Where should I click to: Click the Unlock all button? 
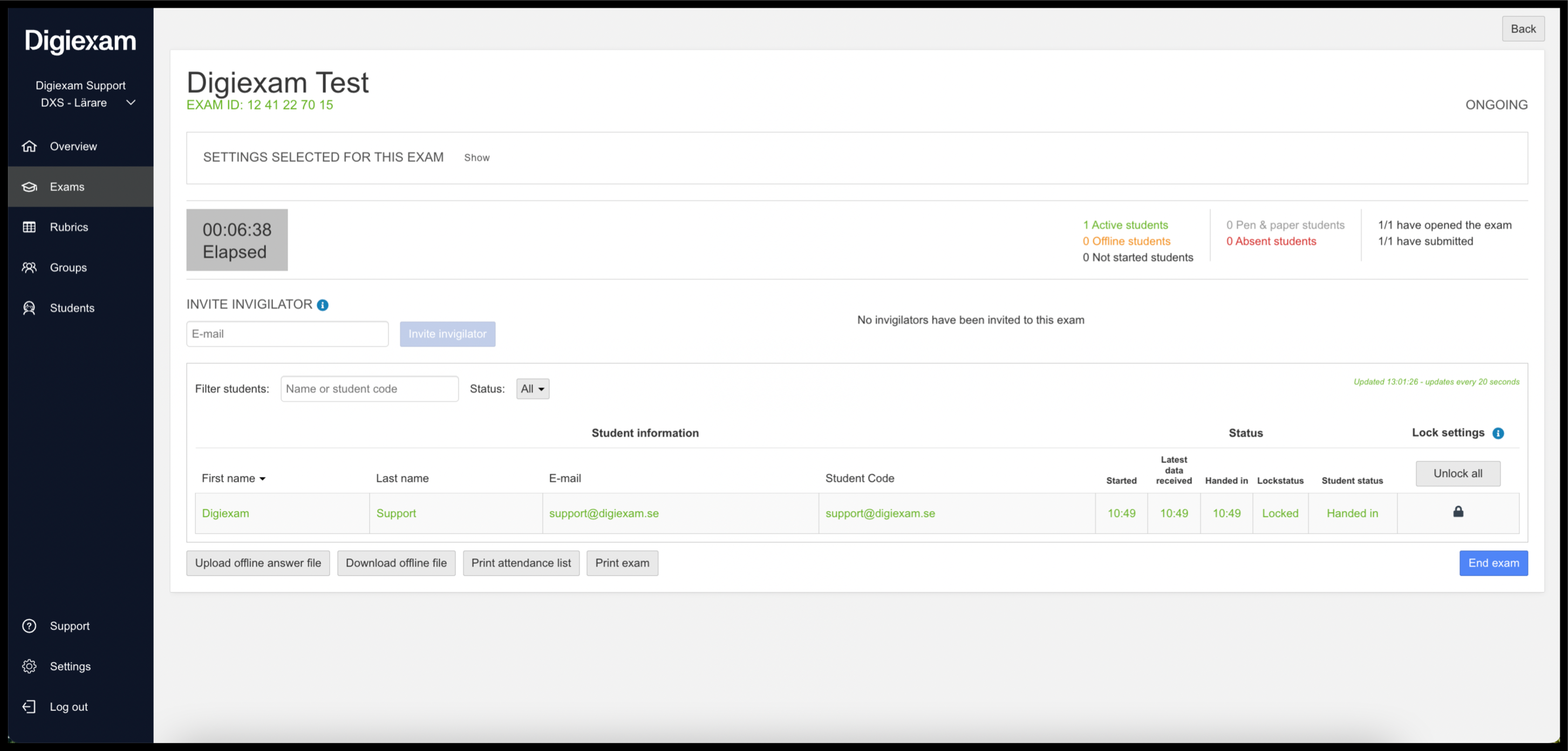pos(1458,474)
